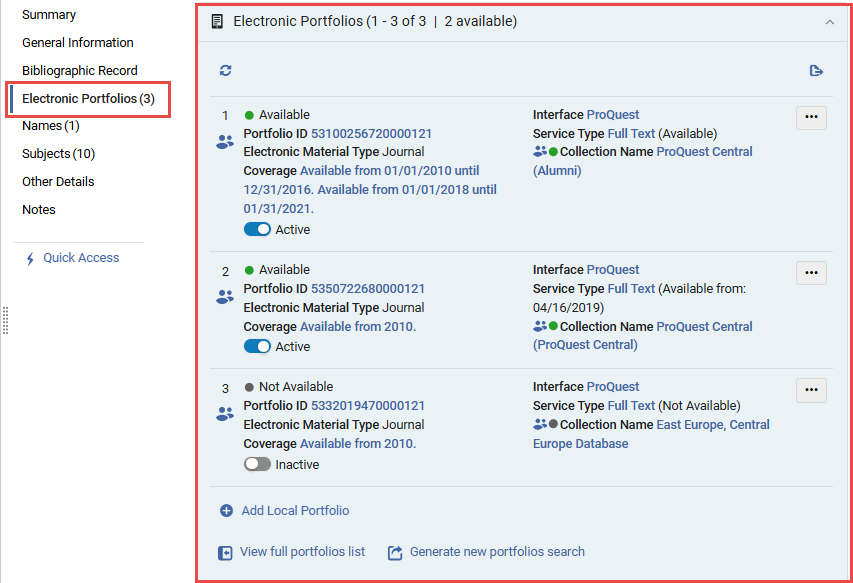Image resolution: width=853 pixels, height=583 pixels.
Task: Click the export portfolios list icon
Action: pos(816,70)
